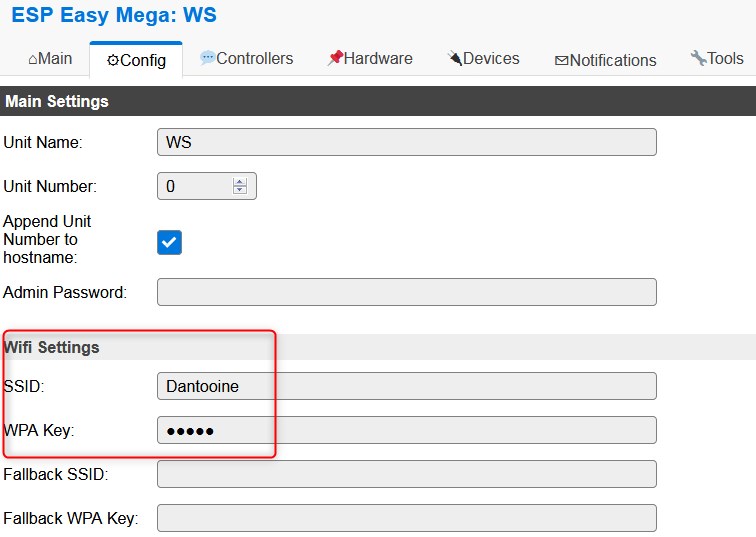756x537 pixels.
Task: Click into the Admin Password field
Action: pos(406,292)
